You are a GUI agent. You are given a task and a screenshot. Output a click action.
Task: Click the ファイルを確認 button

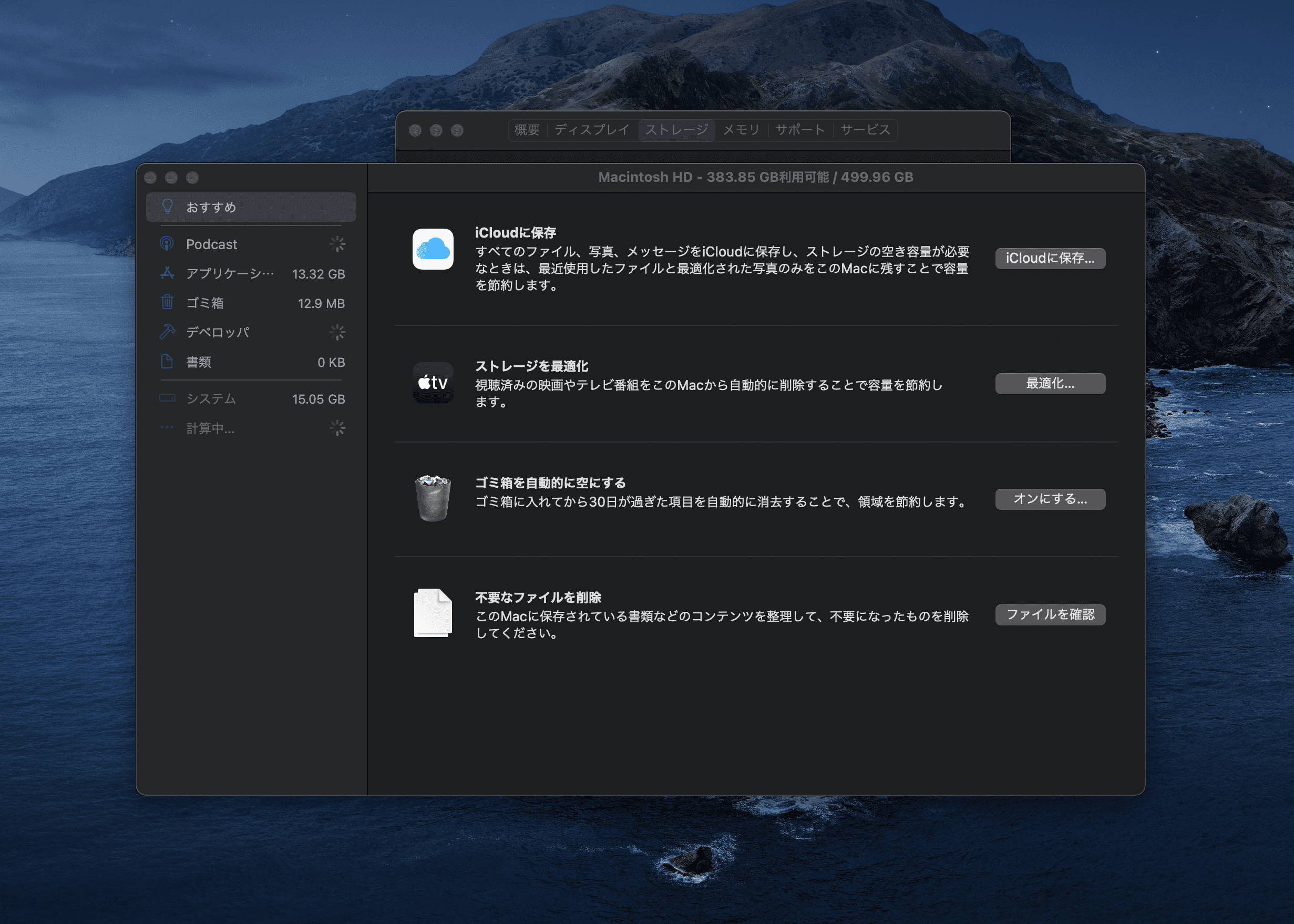click(1050, 614)
